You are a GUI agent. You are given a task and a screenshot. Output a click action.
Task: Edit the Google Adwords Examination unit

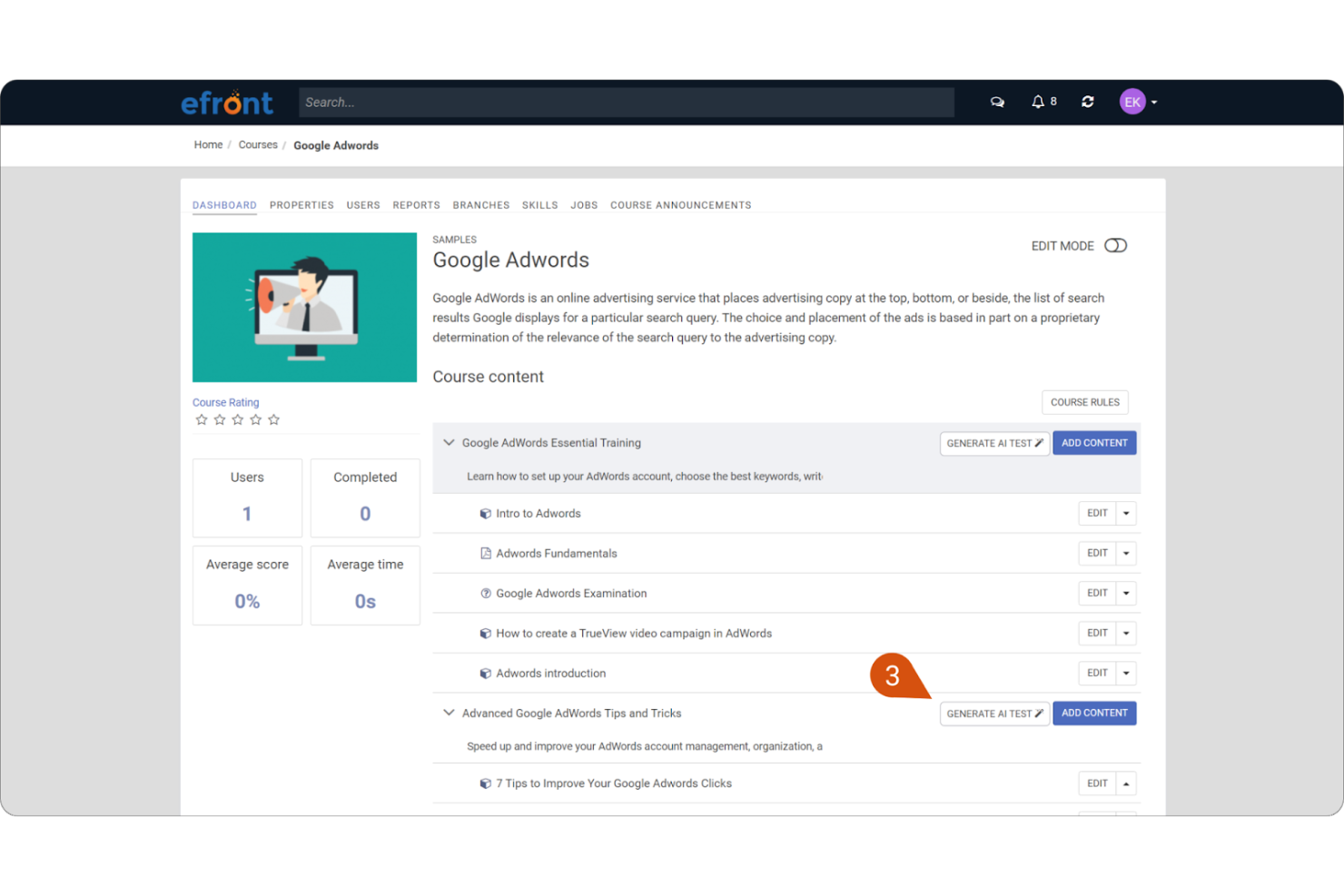pos(1097,594)
